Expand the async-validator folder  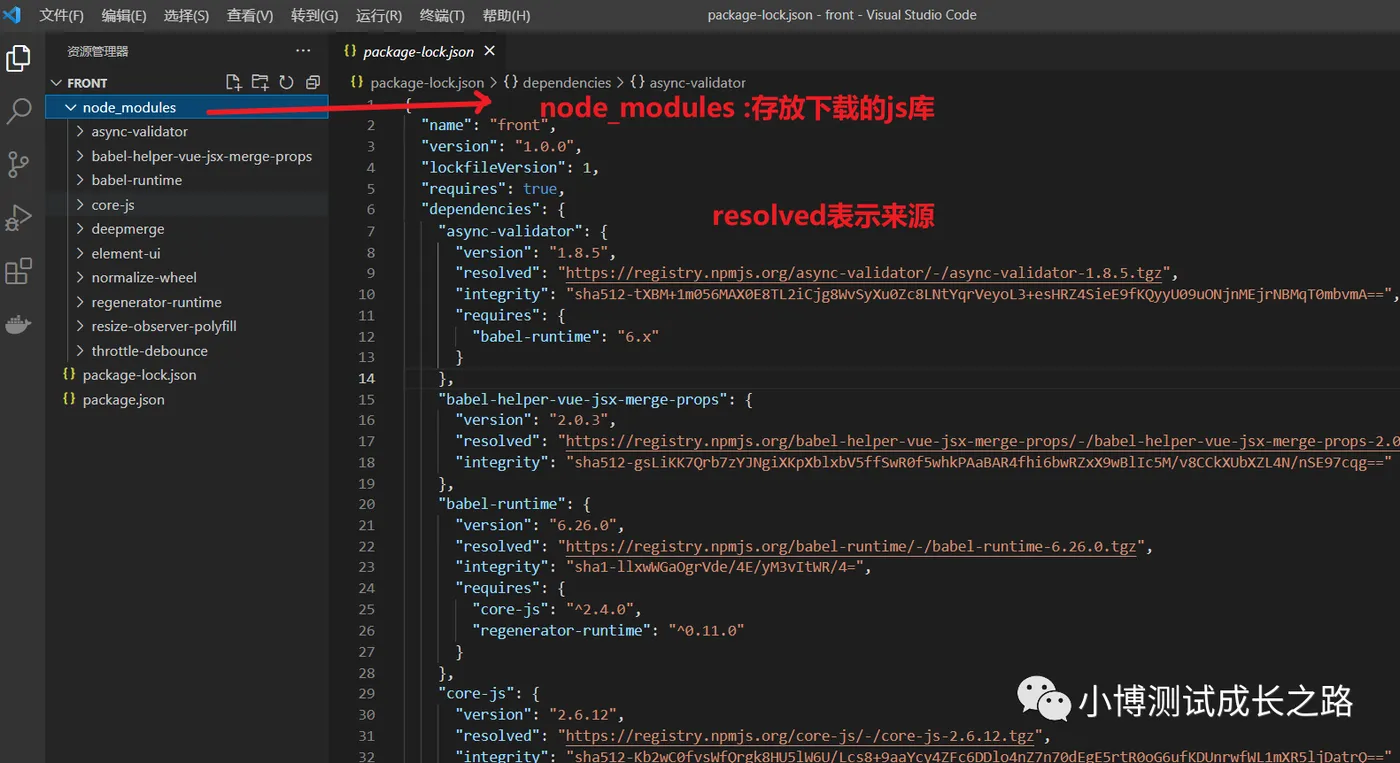coord(80,131)
